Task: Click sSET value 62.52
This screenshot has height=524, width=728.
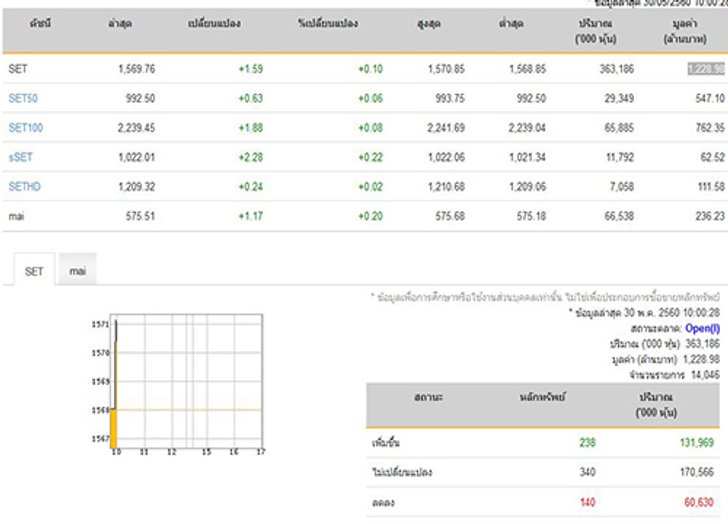Action: [x=713, y=157]
